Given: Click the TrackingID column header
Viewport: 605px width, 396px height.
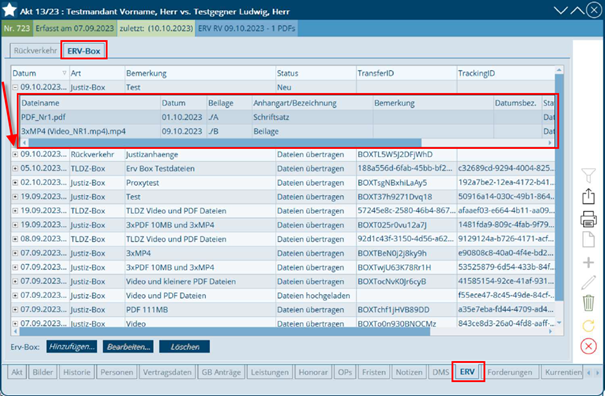Looking at the screenshot, I should click(x=506, y=73).
